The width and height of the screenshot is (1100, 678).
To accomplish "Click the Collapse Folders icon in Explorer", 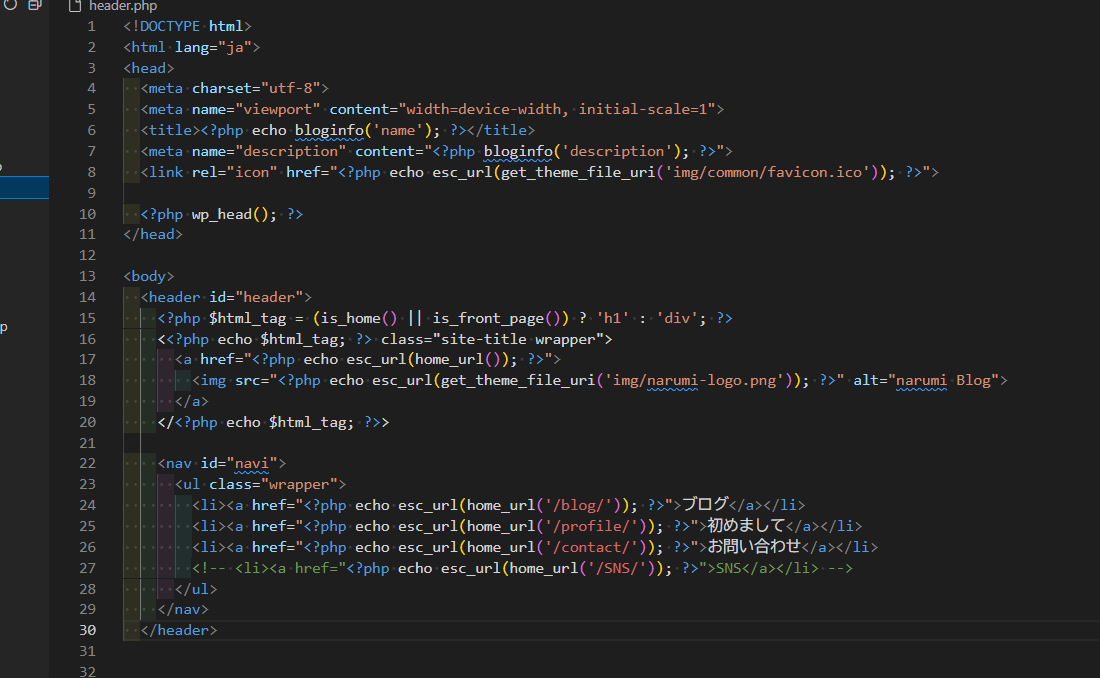I will 35,5.
